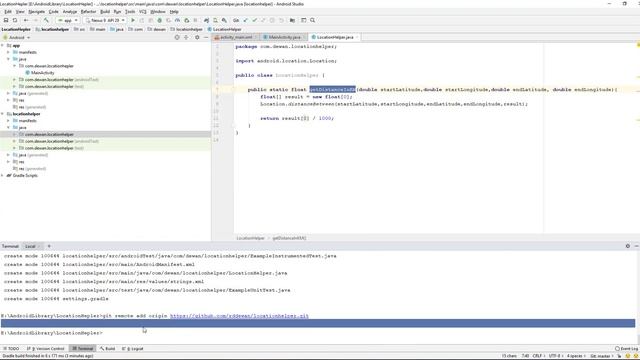Image resolution: width=640 pixels, height=360 pixels.
Task: Click getDistanceInKM in editor breadcrumb
Action: [x=289, y=238]
